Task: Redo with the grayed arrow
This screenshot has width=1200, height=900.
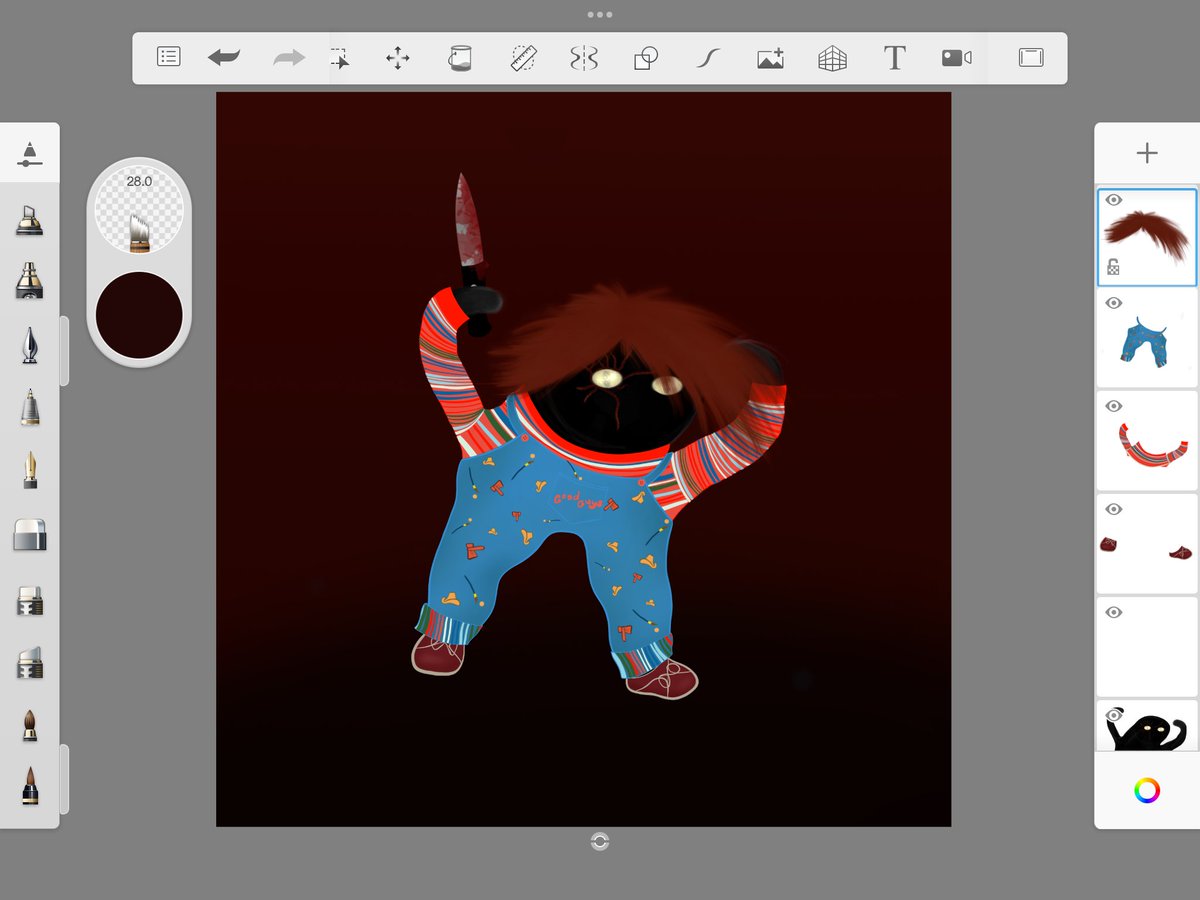Action: tap(289, 58)
